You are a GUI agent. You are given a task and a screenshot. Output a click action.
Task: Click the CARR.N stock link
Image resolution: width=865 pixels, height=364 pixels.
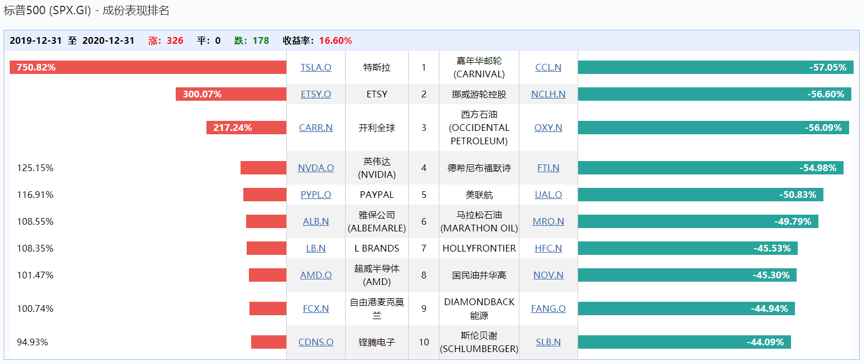(x=316, y=127)
